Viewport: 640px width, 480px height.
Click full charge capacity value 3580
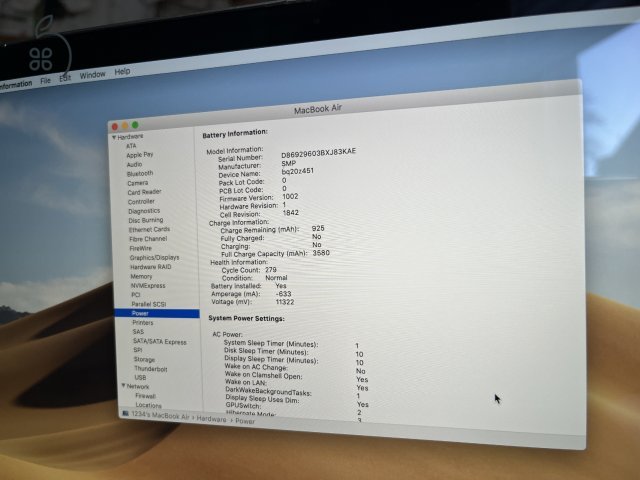click(321, 253)
